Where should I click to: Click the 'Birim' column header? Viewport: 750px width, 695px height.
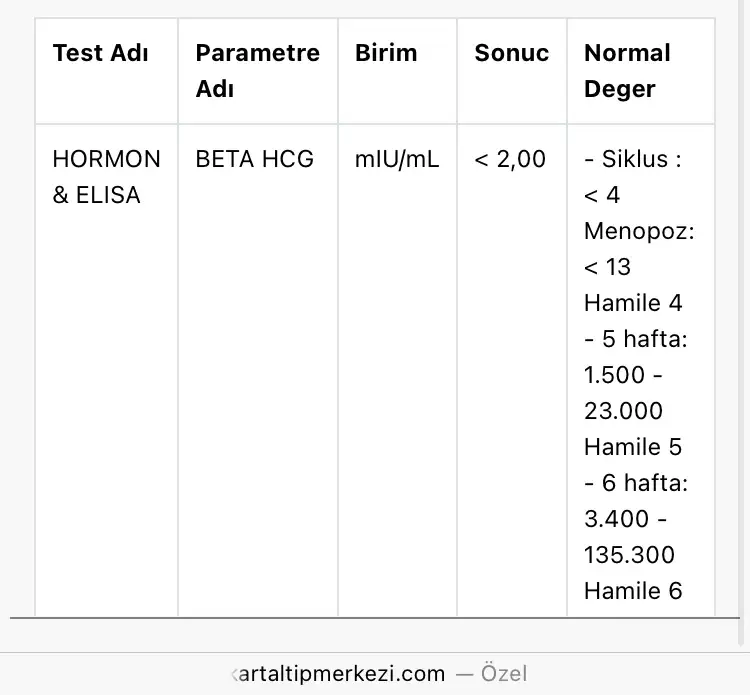coord(385,53)
